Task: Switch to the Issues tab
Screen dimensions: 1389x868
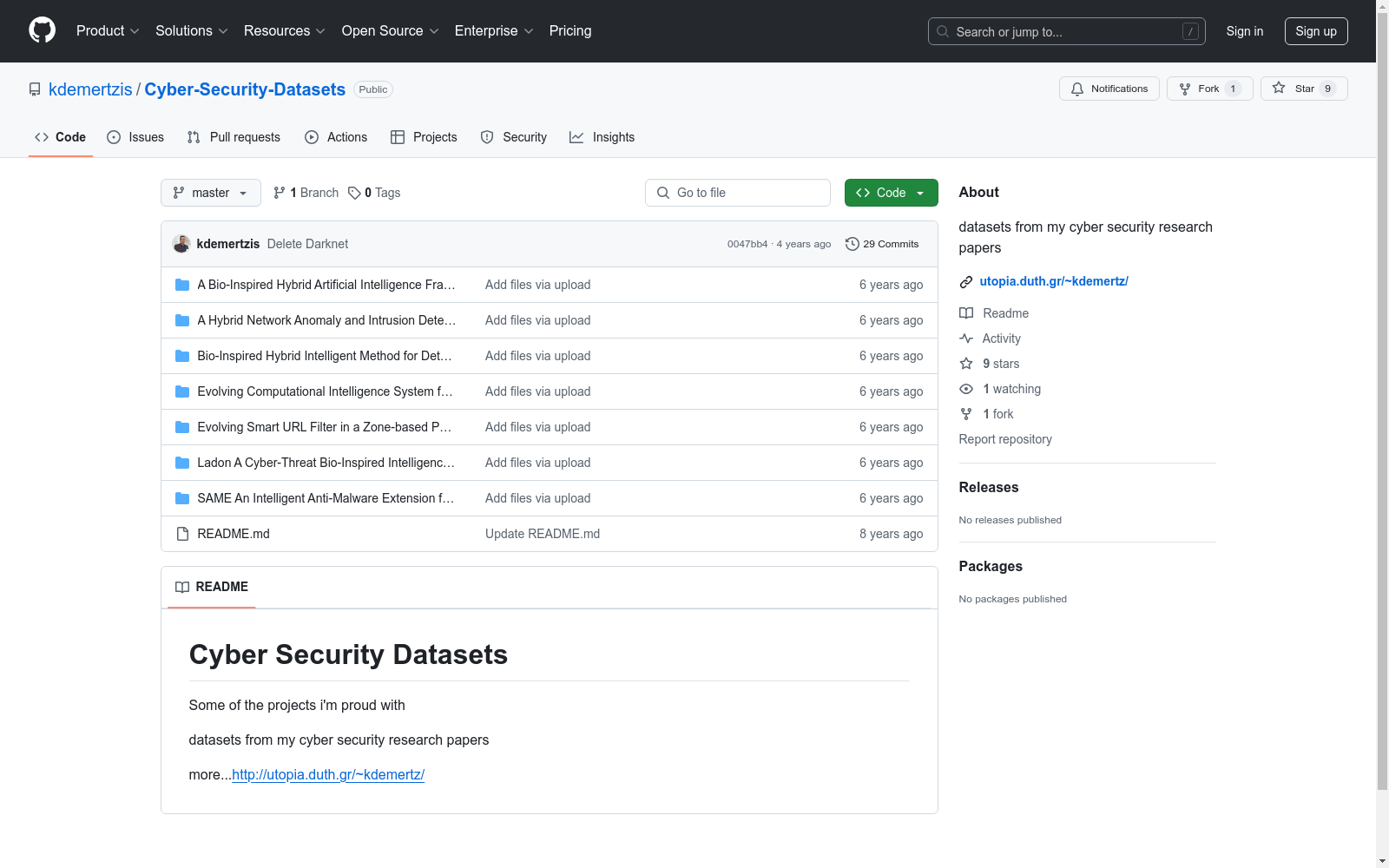Action: click(x=135, y=137)
